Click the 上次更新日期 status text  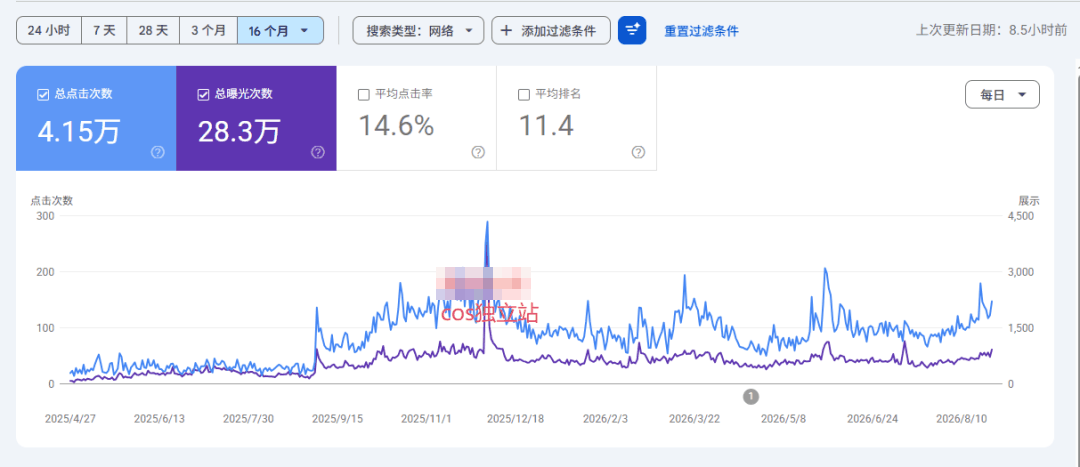(x=991, y=30)
